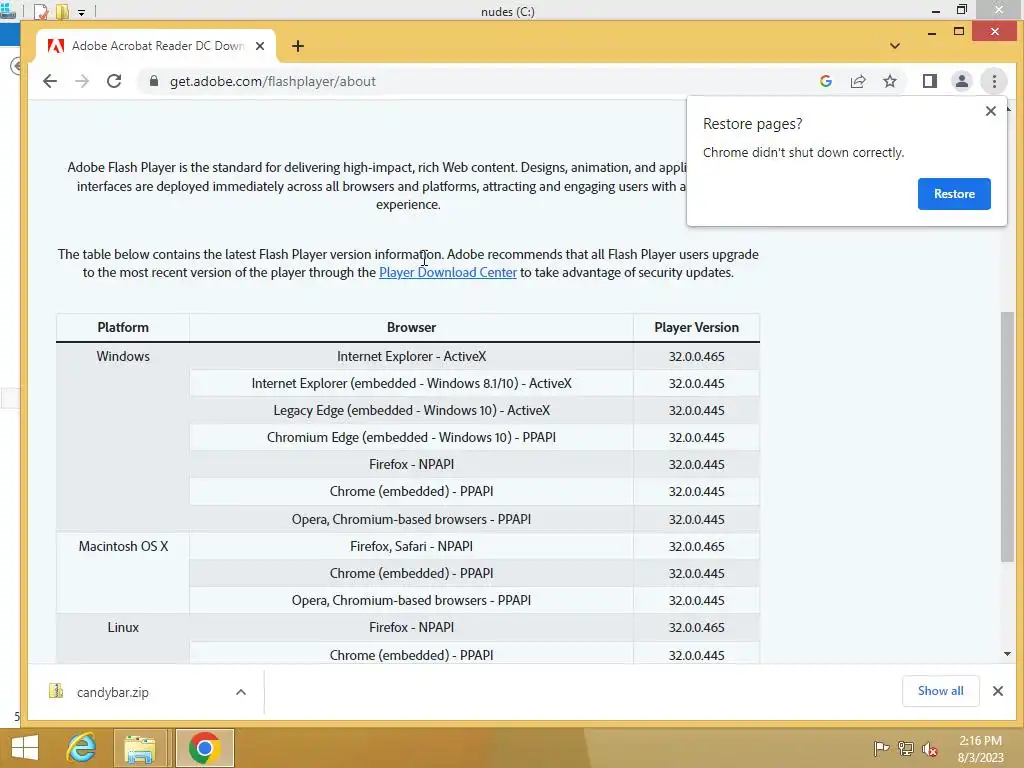The height and width of the screenshot is (768, 1024).
Task: Launch Internet Explorer from taskbar
Action: point(82,748)
